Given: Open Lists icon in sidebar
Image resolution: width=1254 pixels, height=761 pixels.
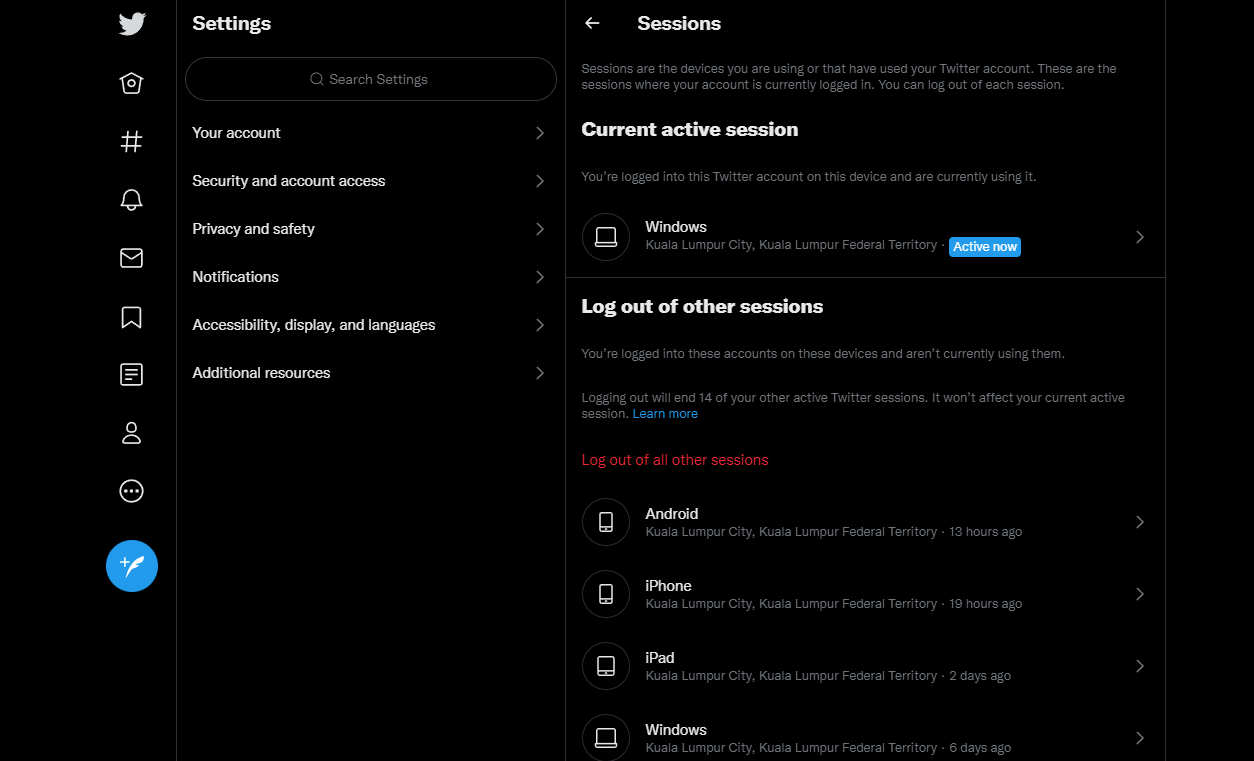Looking at the screenshot, I should [x=131, y=375].
